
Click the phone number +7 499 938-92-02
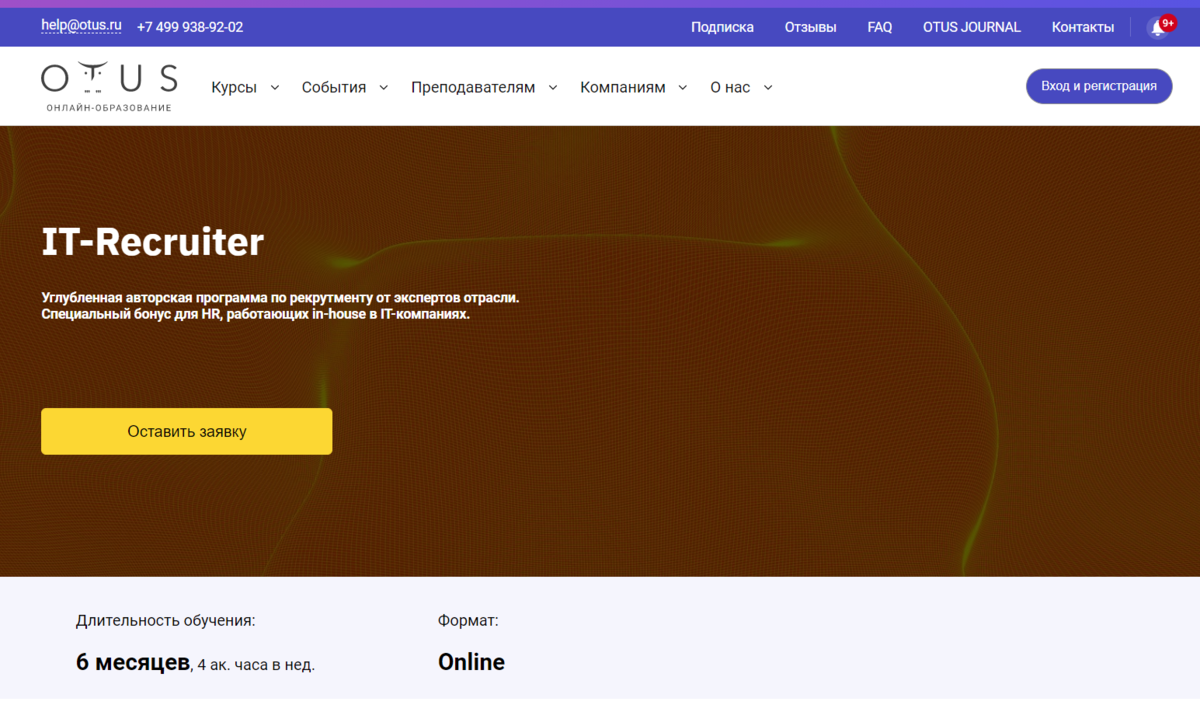[x=190, y=27]
